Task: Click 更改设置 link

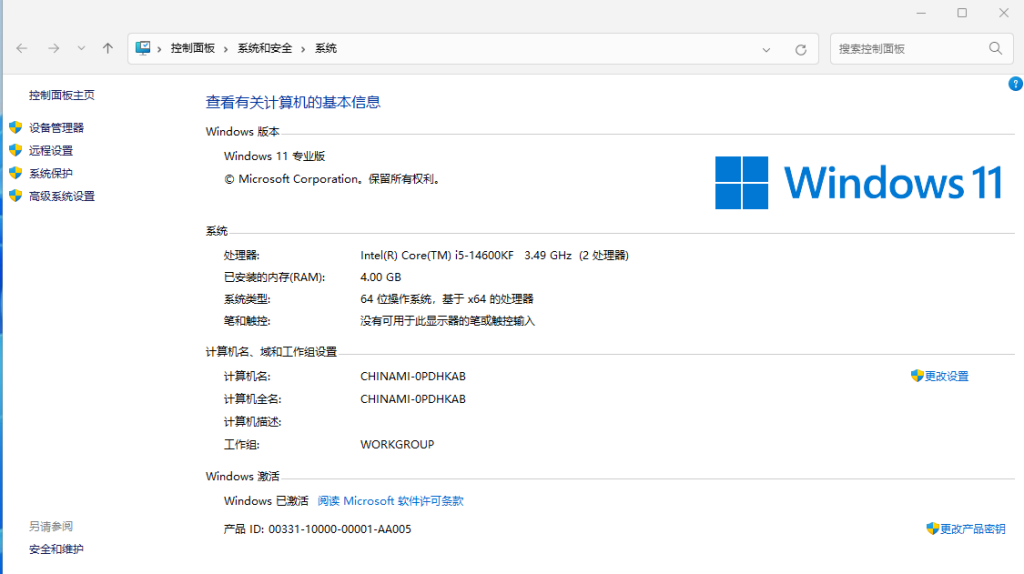Action: (946, 376)
